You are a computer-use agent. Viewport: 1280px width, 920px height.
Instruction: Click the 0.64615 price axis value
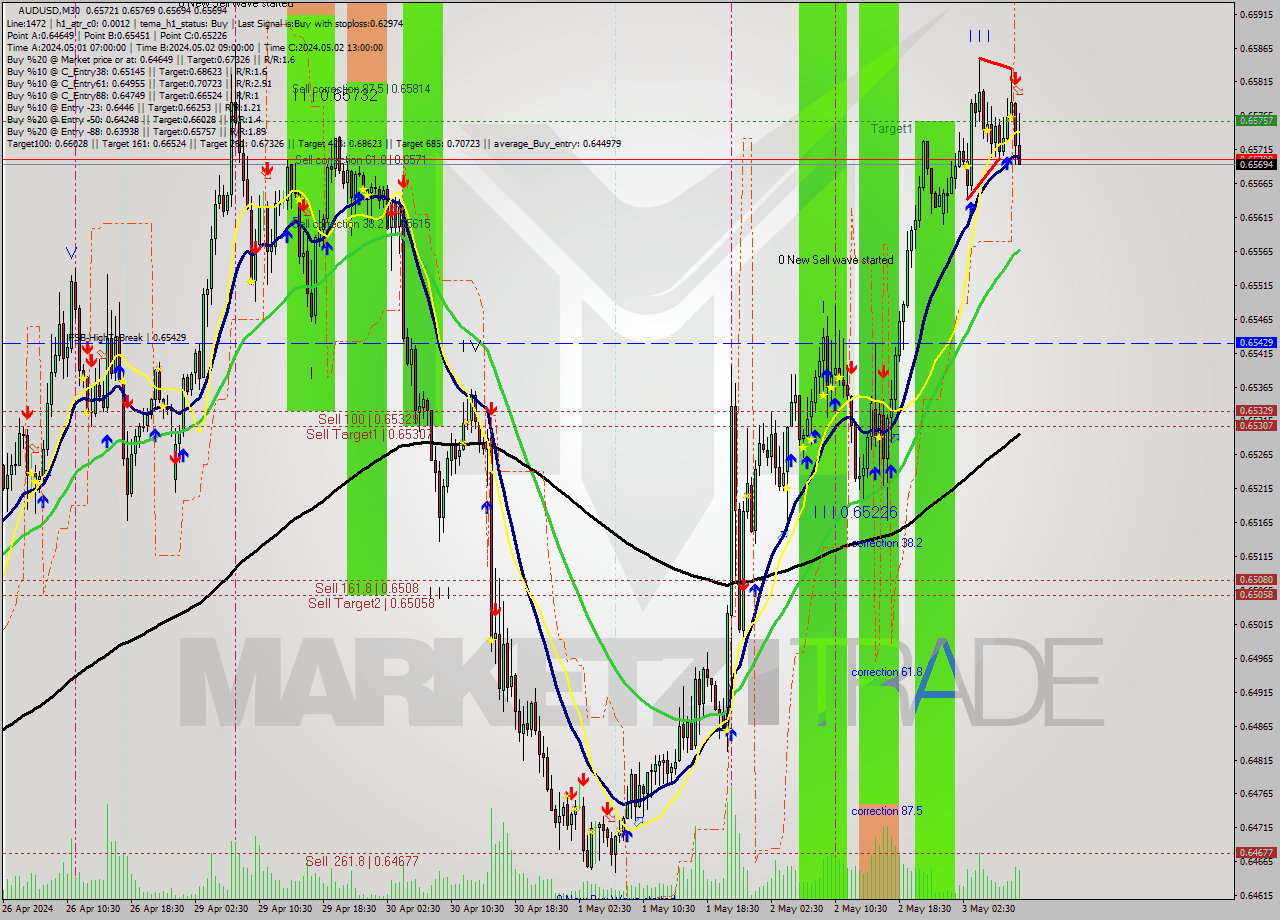pyautogui.click(x=1257, y=896)
